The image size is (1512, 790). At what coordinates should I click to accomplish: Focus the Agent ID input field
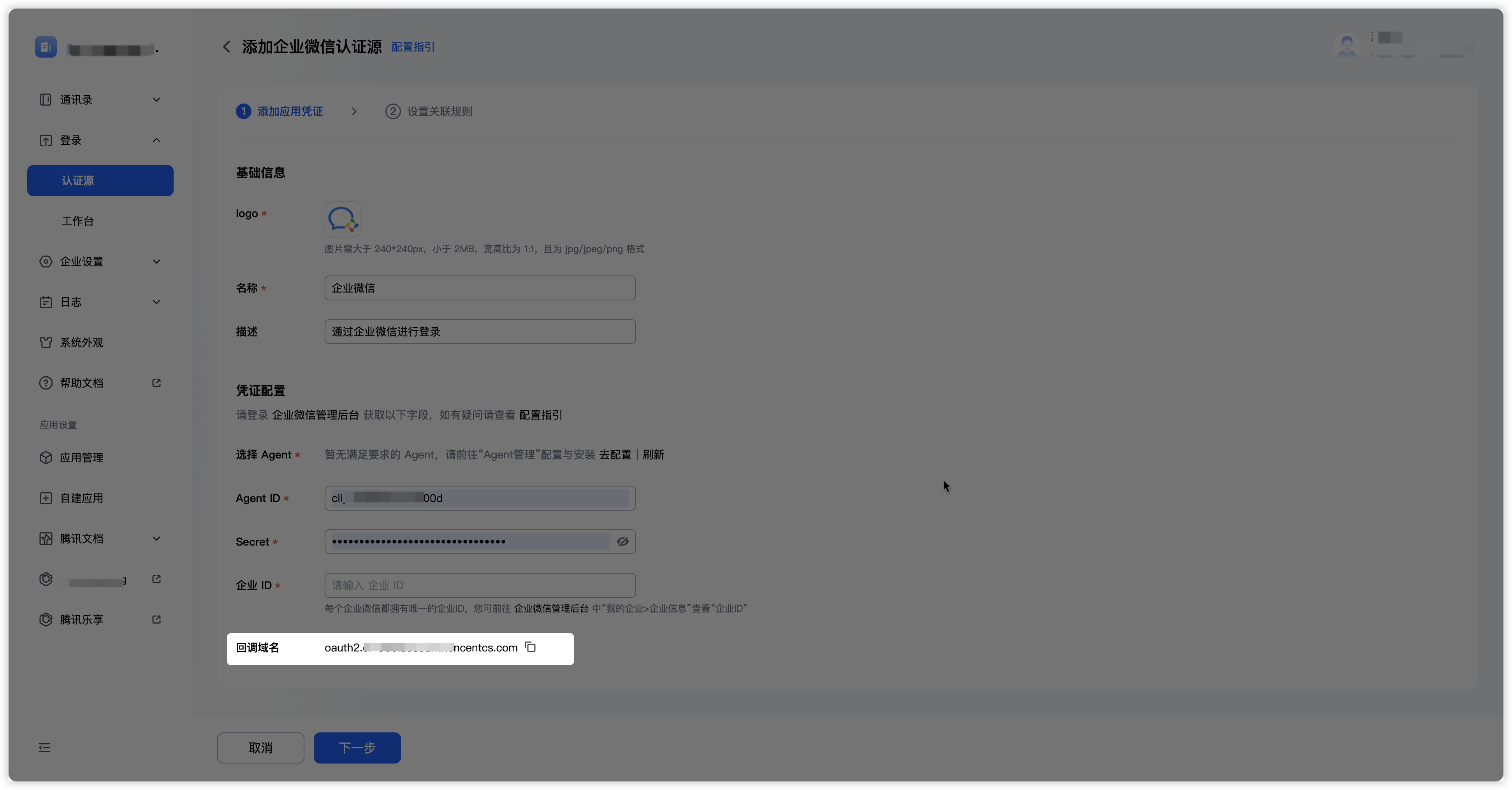point(480,498)
